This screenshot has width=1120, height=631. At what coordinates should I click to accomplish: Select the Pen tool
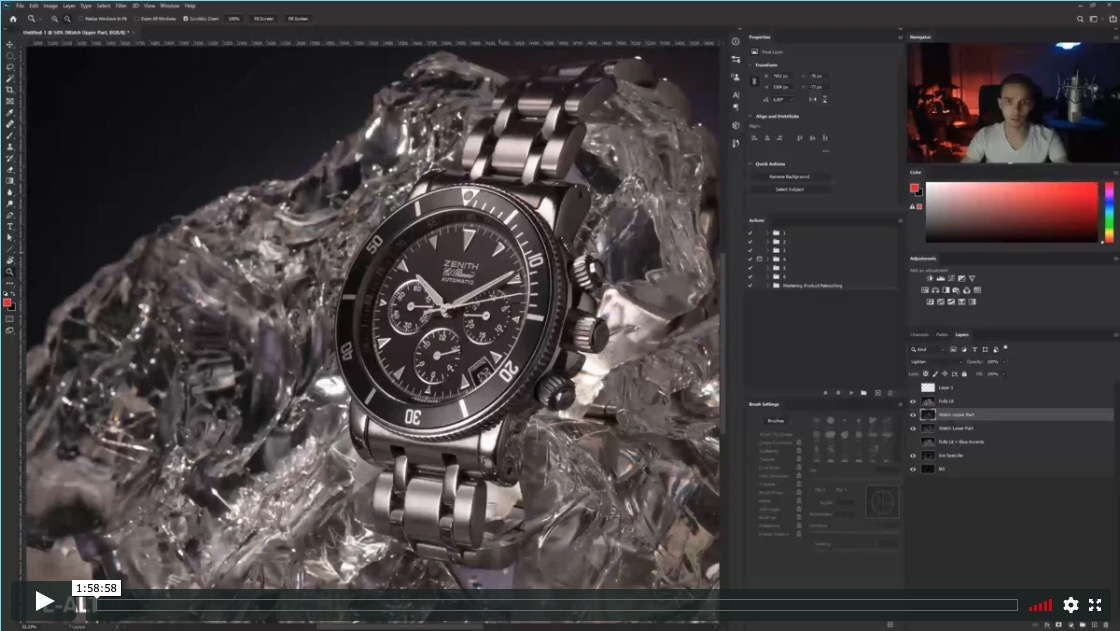(10, 216)
